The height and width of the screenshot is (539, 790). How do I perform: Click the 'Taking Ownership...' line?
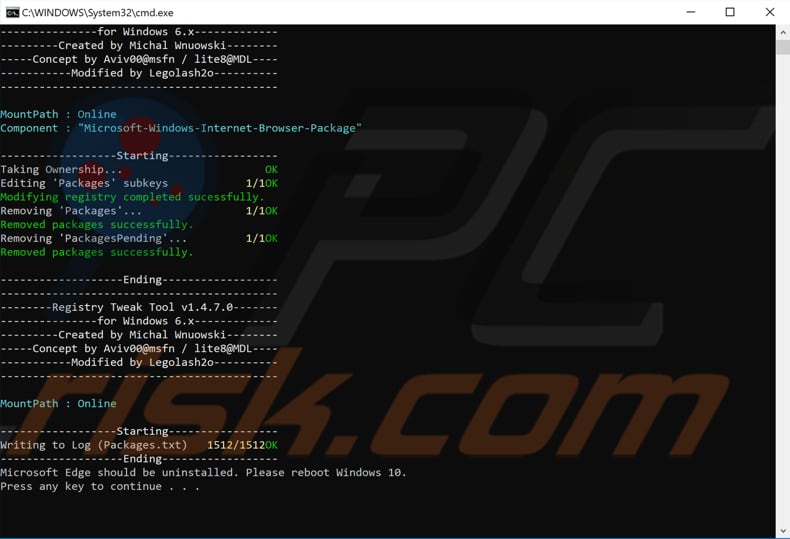(139, 169)
